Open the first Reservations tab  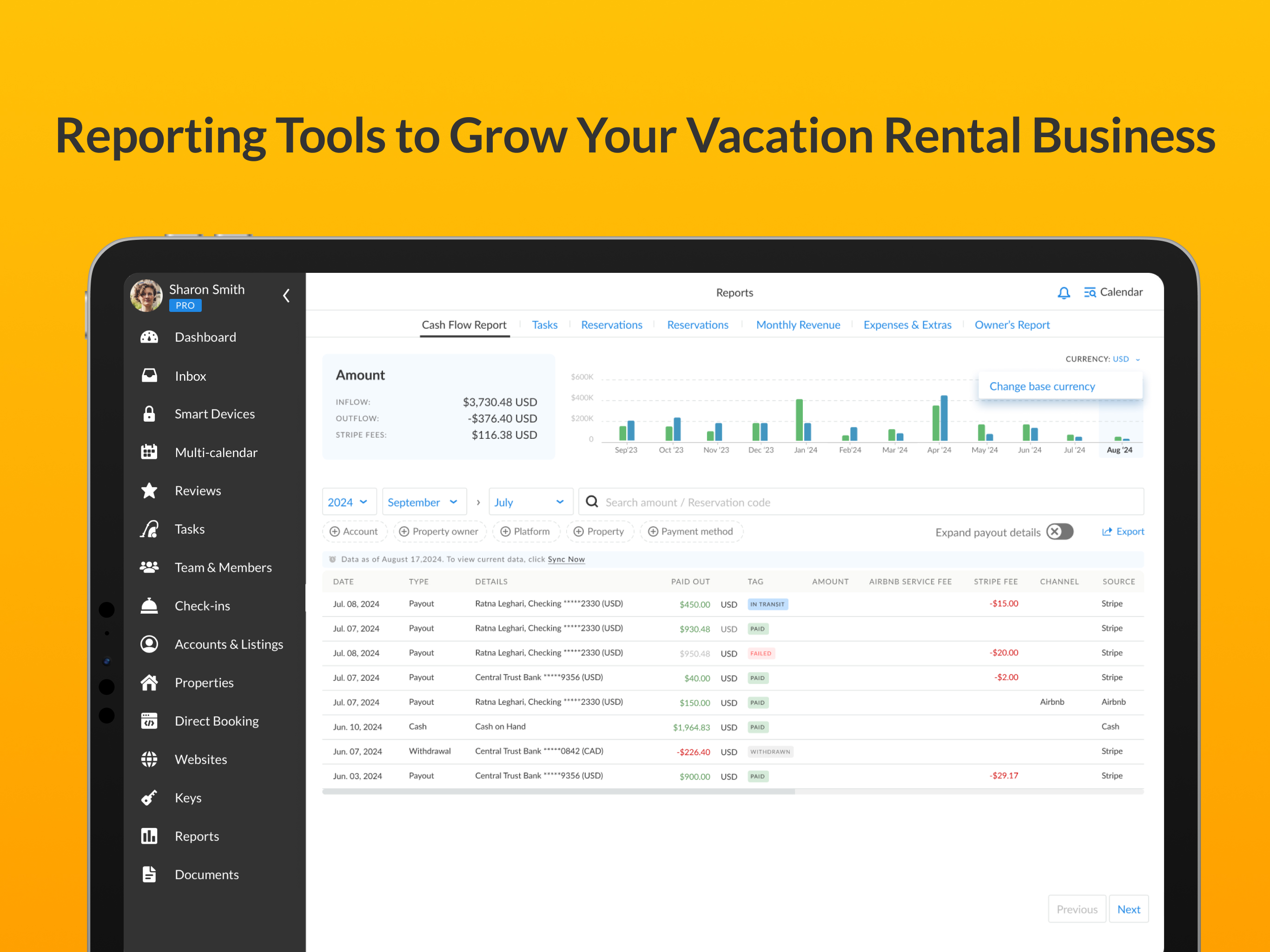click(x=611, y=325)
